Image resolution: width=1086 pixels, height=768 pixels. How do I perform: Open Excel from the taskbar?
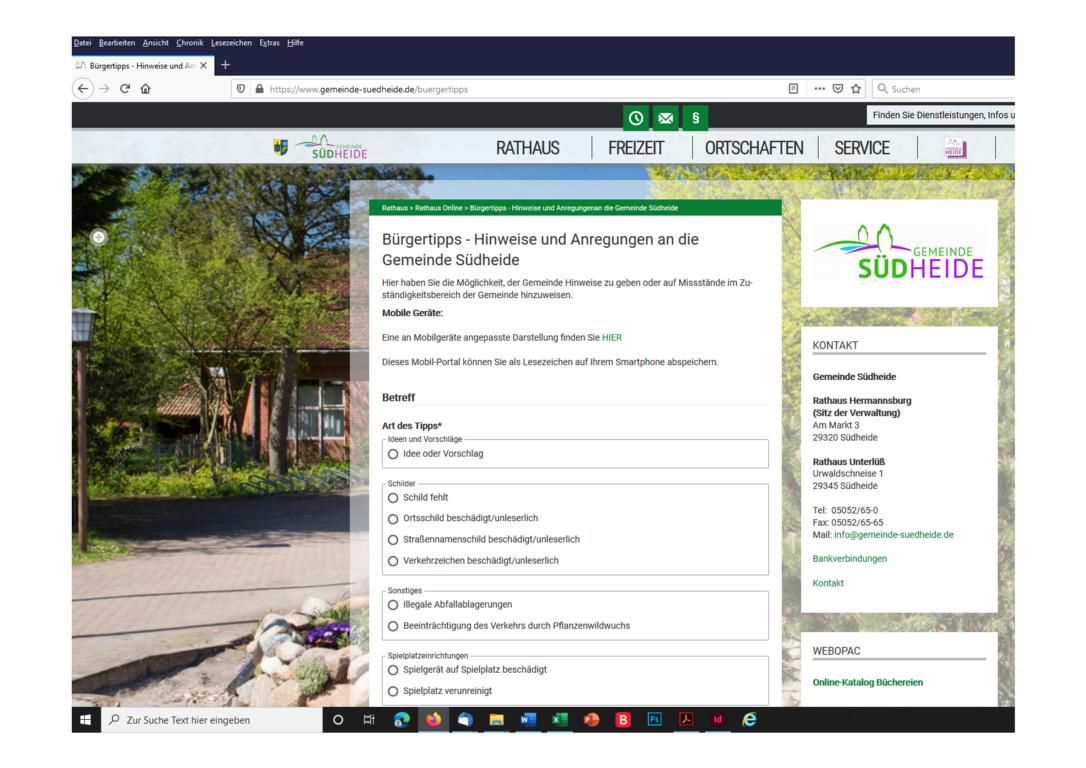[x=560, y=720]
